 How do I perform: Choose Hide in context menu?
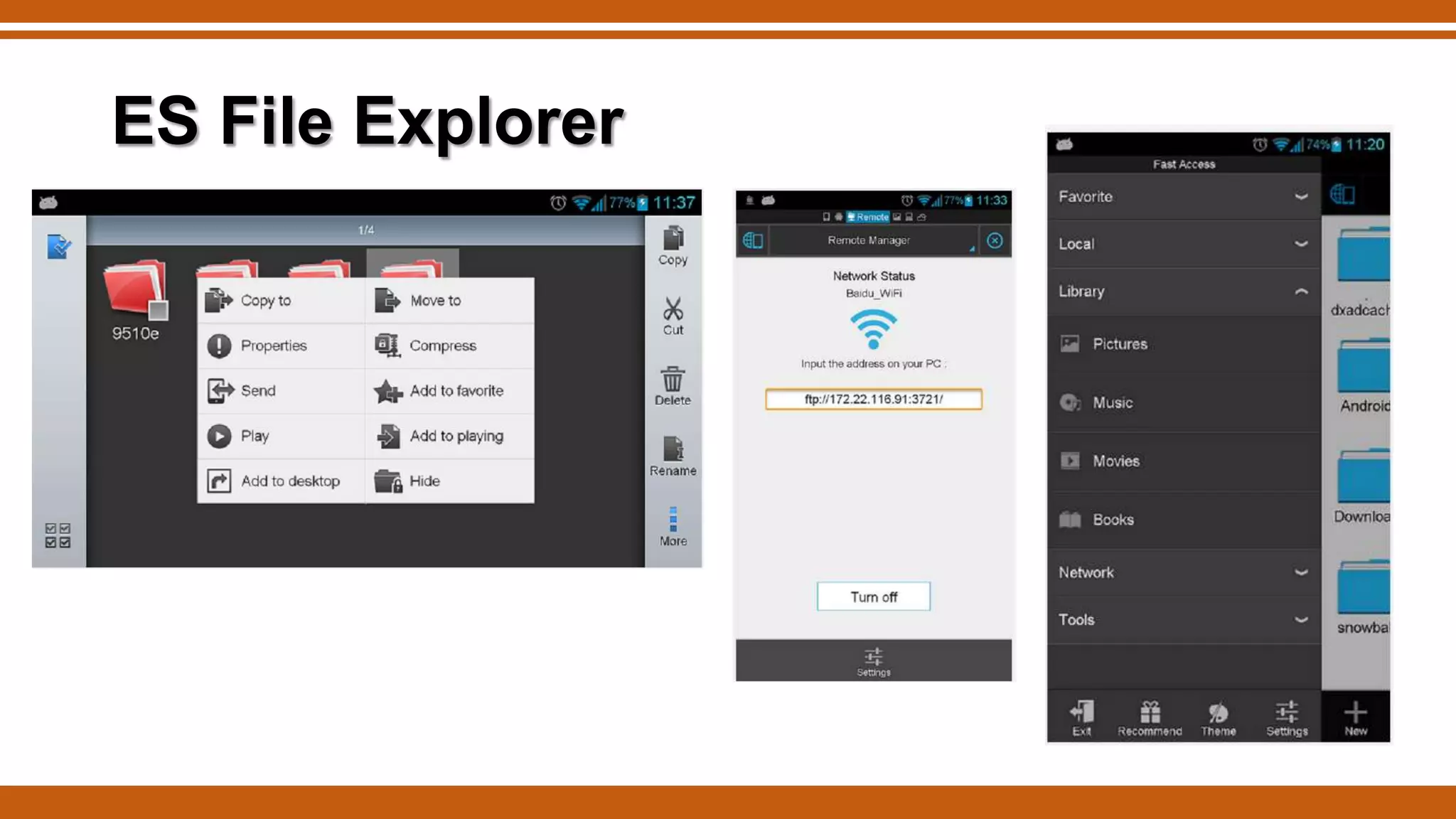(450, 481)
